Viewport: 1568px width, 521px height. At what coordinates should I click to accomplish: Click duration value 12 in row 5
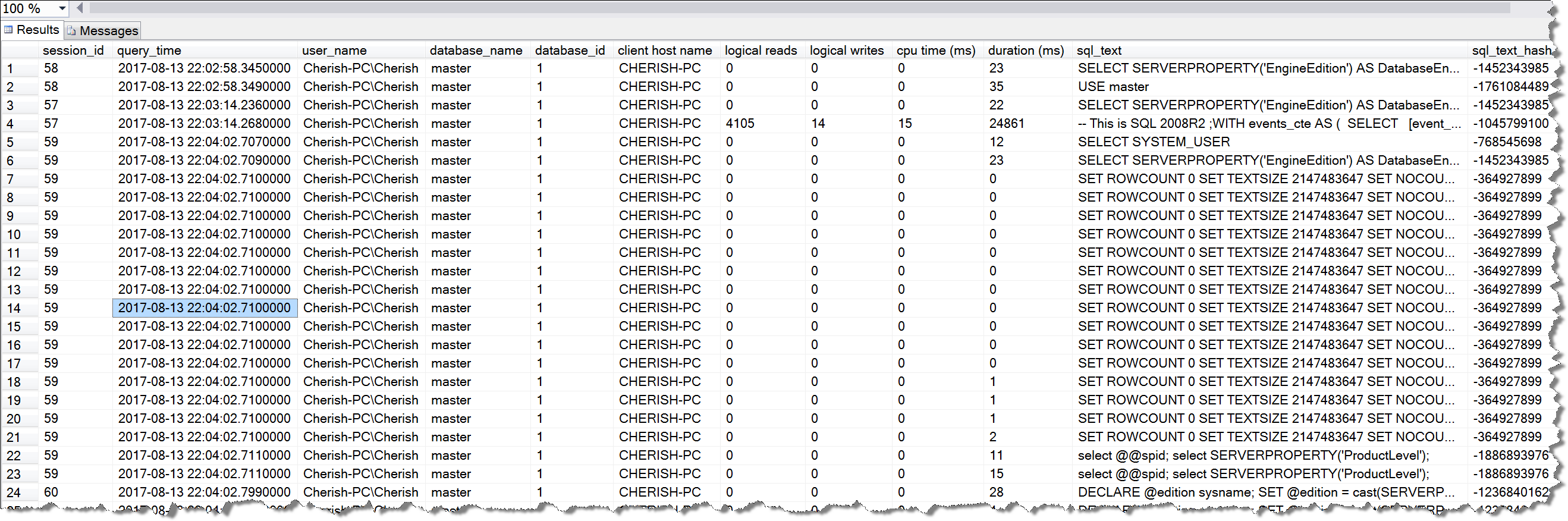[x=996, y=142]
